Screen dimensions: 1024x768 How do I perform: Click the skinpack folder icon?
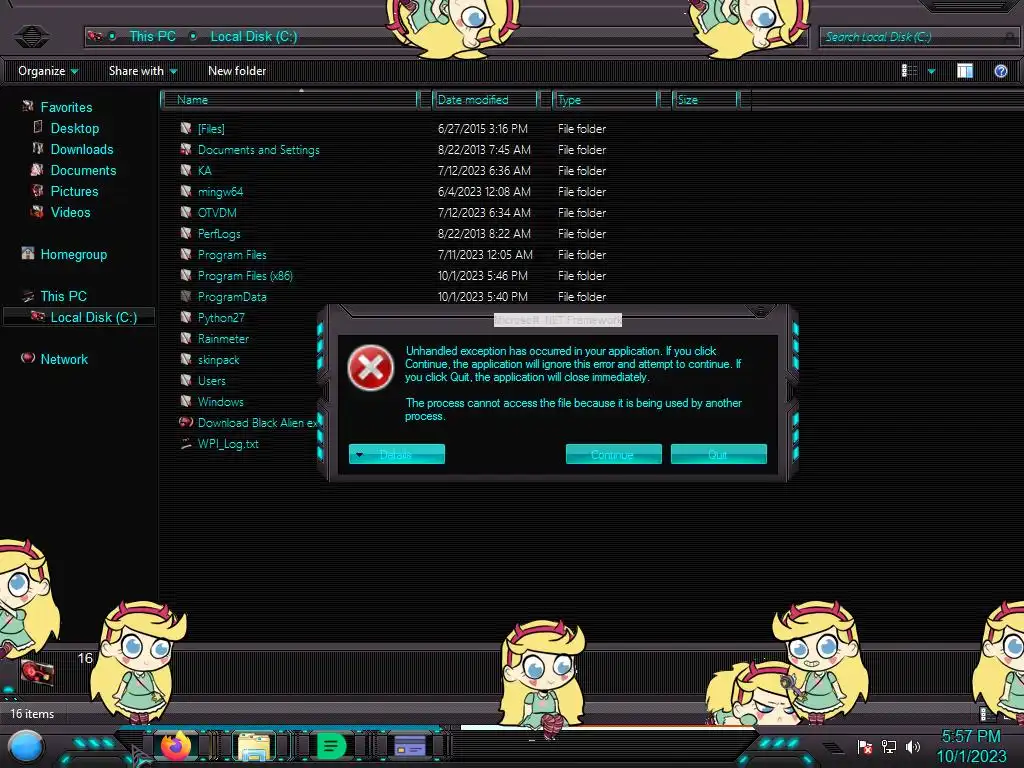186,359
